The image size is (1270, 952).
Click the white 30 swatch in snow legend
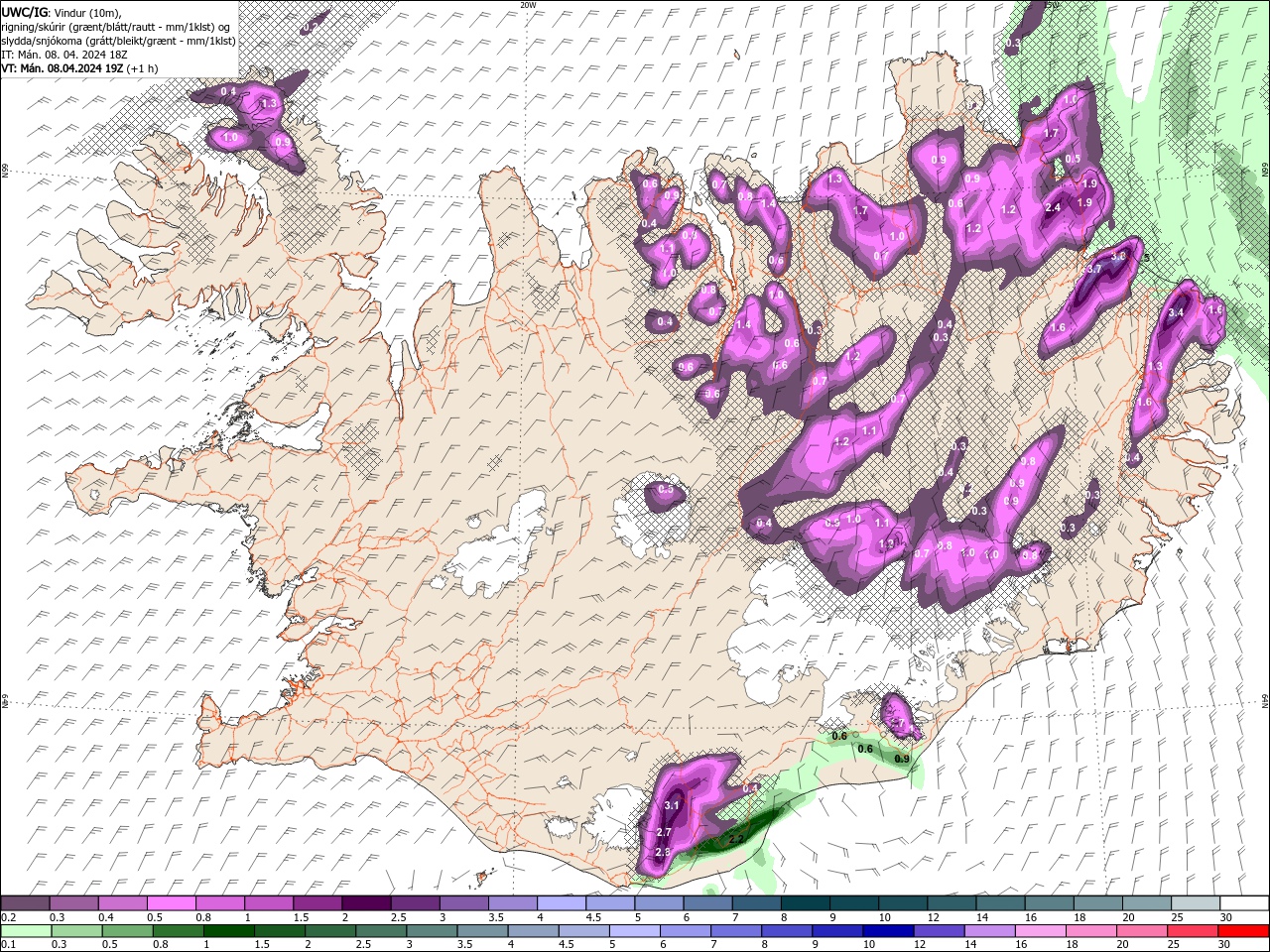pyautogui.click(x=1242, y=903)
